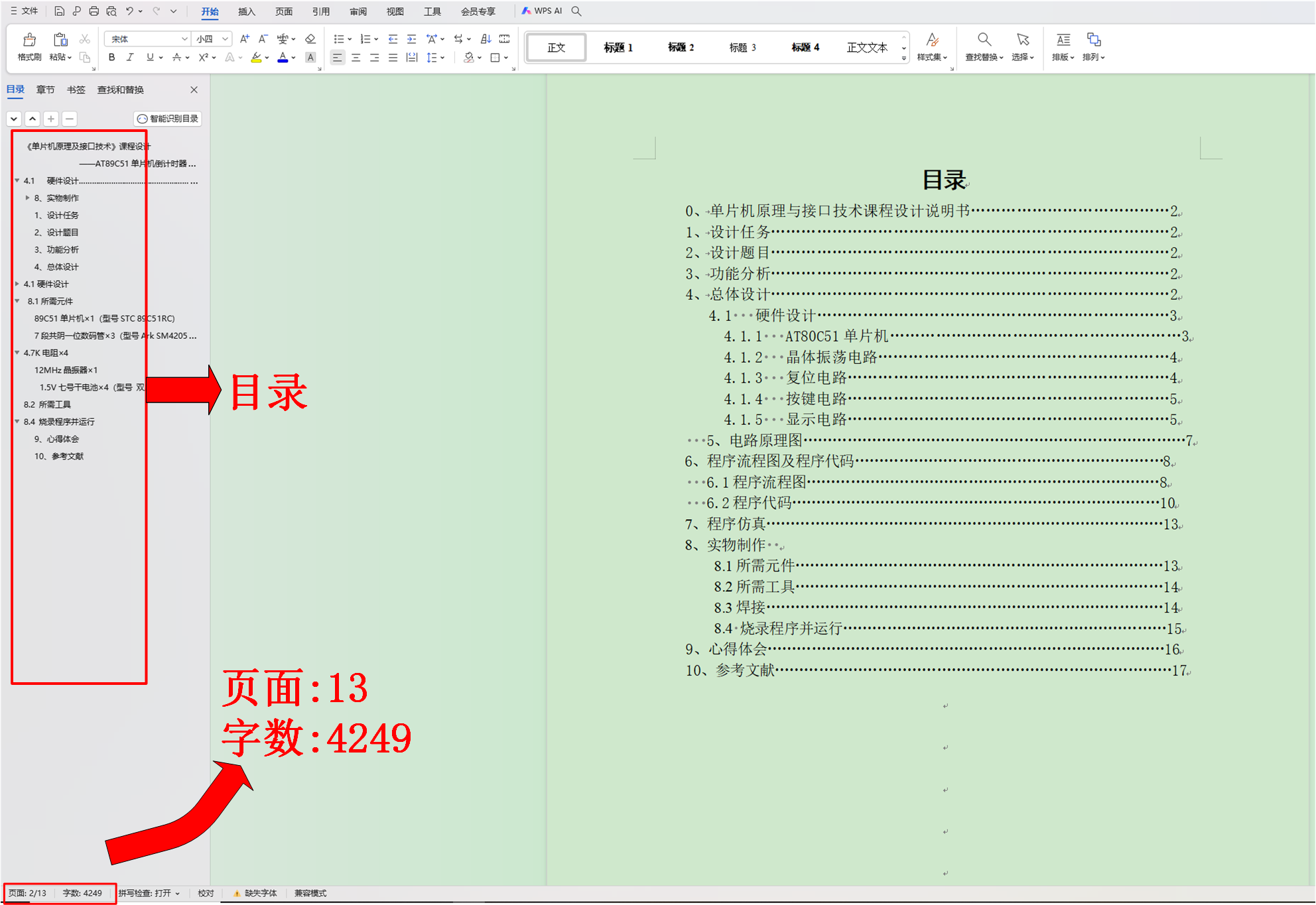Toggle the character shading button
The image size is (1316, 905).
310,58
